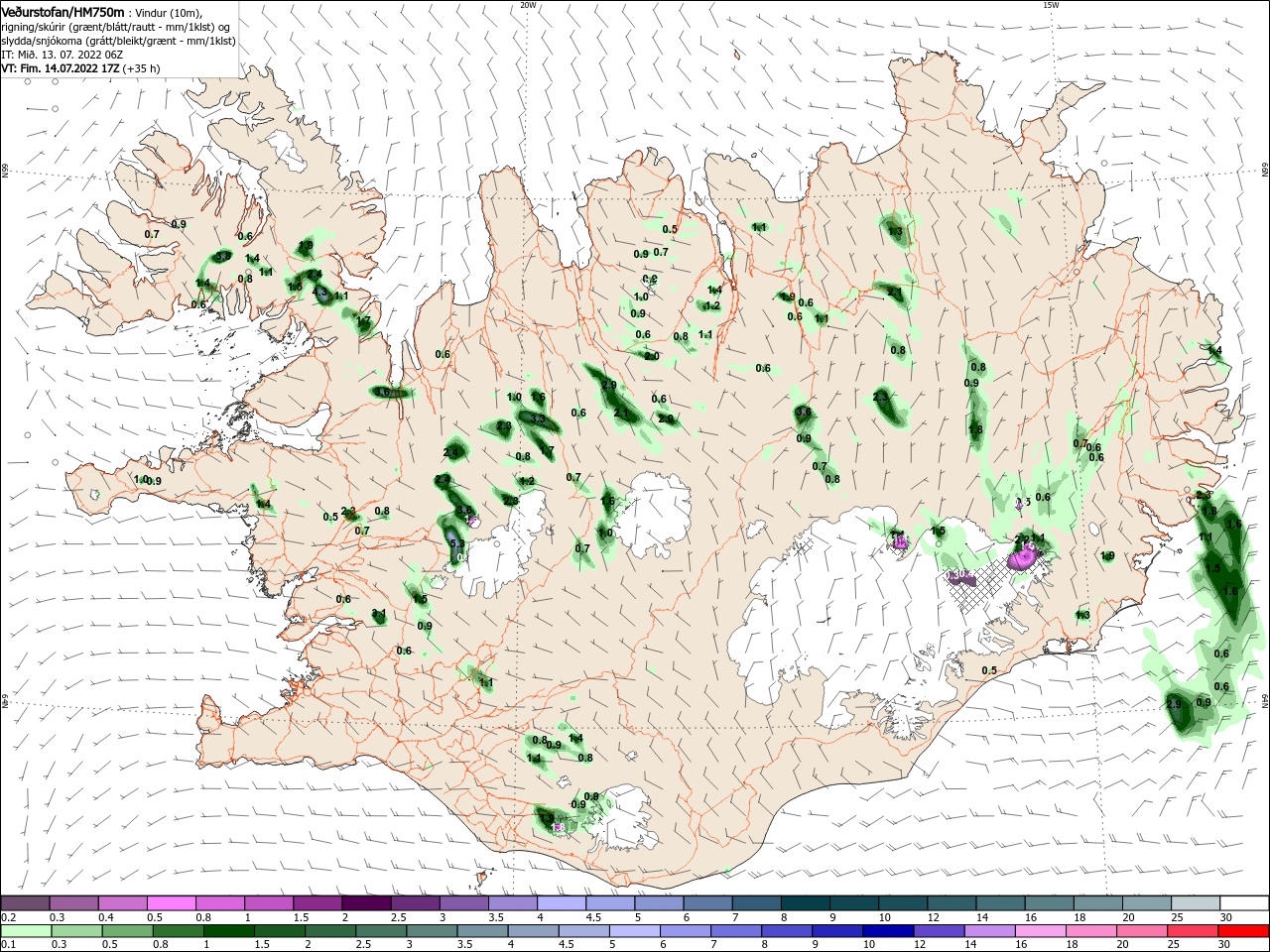Pick the mauve 0.2 swatch starting the upper row
This screenshot has height=952, width=1270.
coord(25,903)
